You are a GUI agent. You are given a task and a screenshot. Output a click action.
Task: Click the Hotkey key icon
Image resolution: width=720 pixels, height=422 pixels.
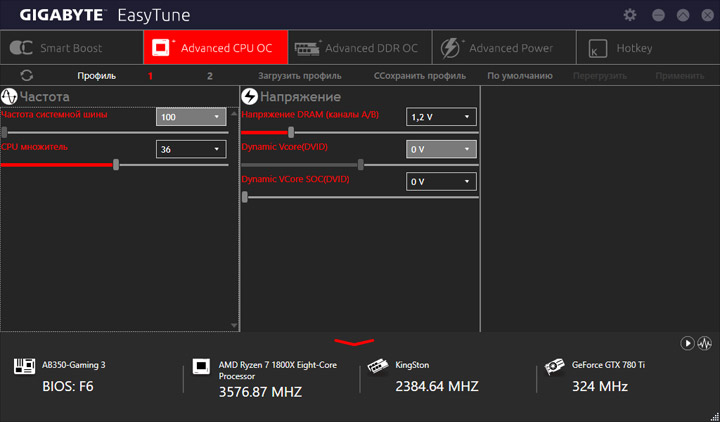(597, 48)
